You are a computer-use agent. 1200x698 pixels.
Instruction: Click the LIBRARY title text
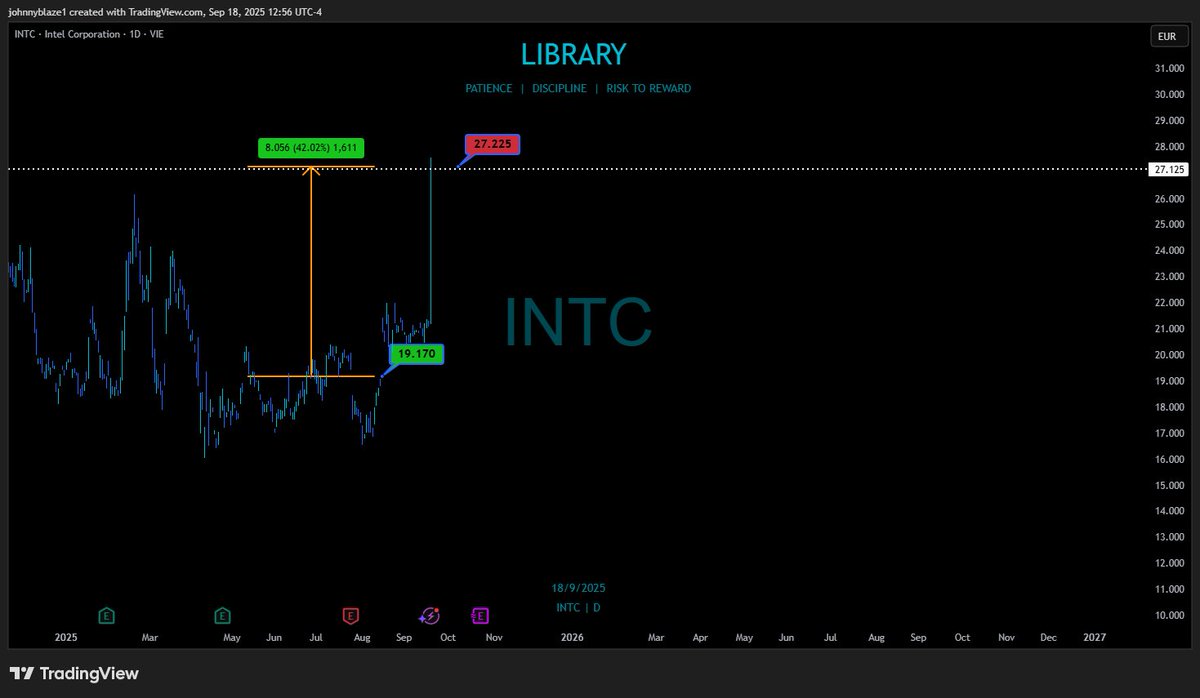pos(575,54)
